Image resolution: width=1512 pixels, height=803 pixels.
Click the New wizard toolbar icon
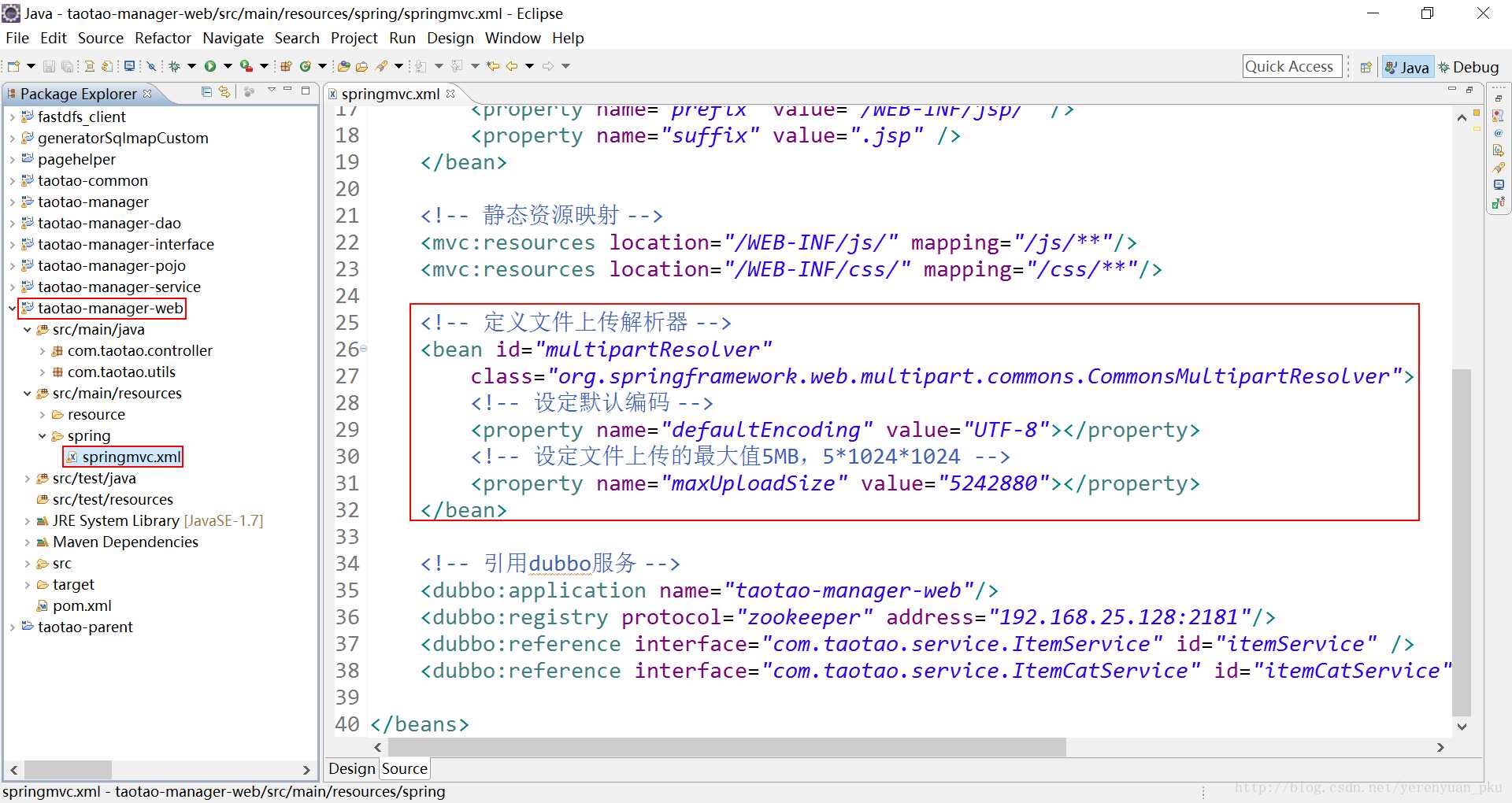click(x=13, y=66)
